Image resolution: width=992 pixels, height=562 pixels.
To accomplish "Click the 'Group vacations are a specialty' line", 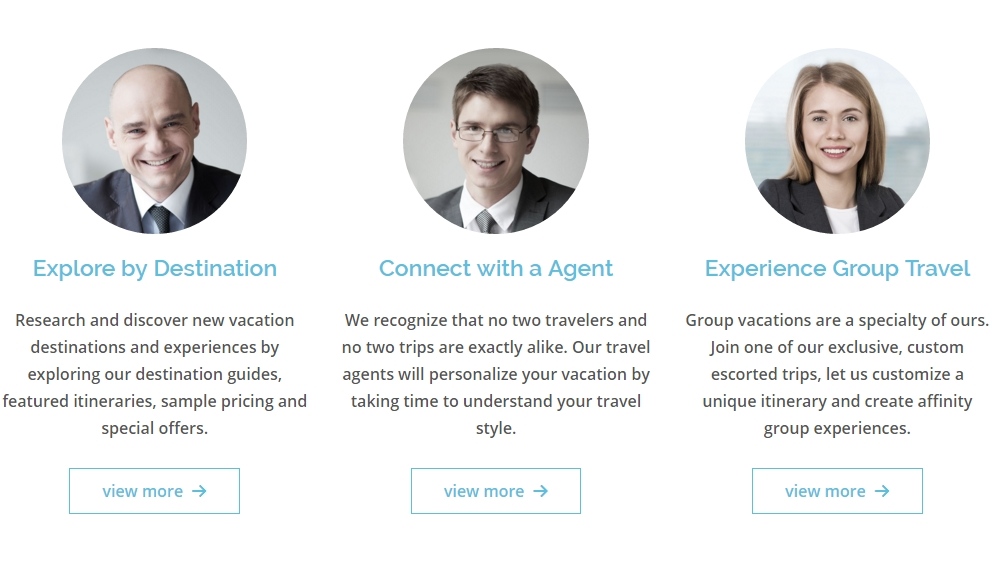I will [x=837, y=321].
